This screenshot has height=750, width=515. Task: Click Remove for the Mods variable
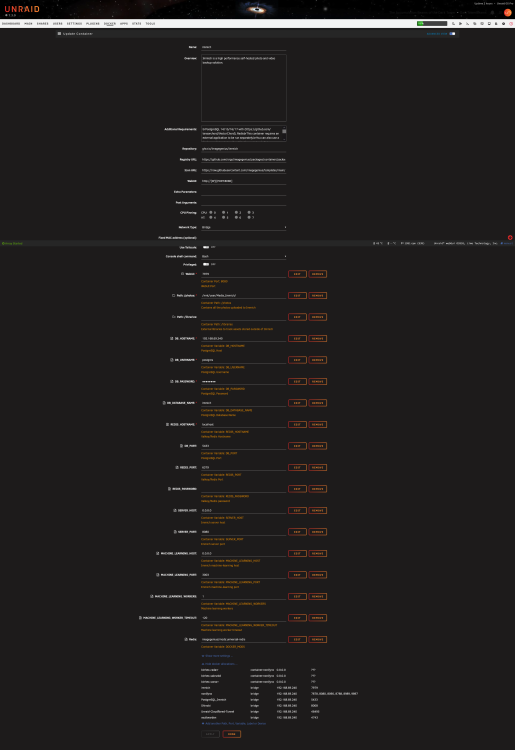pyautogui.click(x=318, y=640)
